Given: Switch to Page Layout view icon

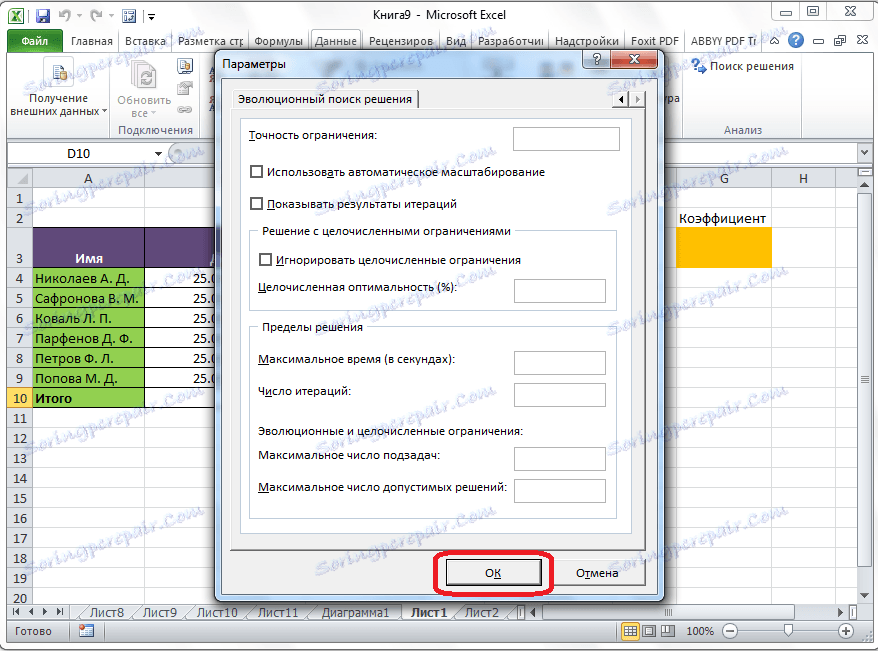Looking at the screenshot, I should click(x=651, y=631).
